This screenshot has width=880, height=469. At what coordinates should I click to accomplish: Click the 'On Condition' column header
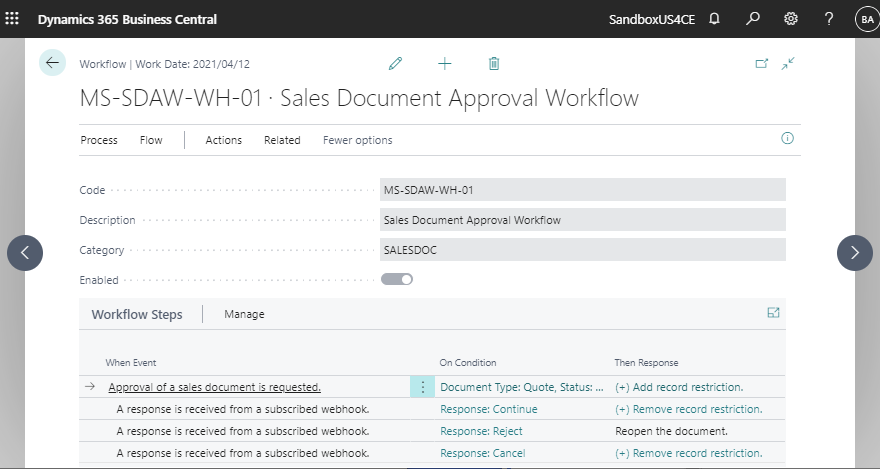[x=468, y=363]
